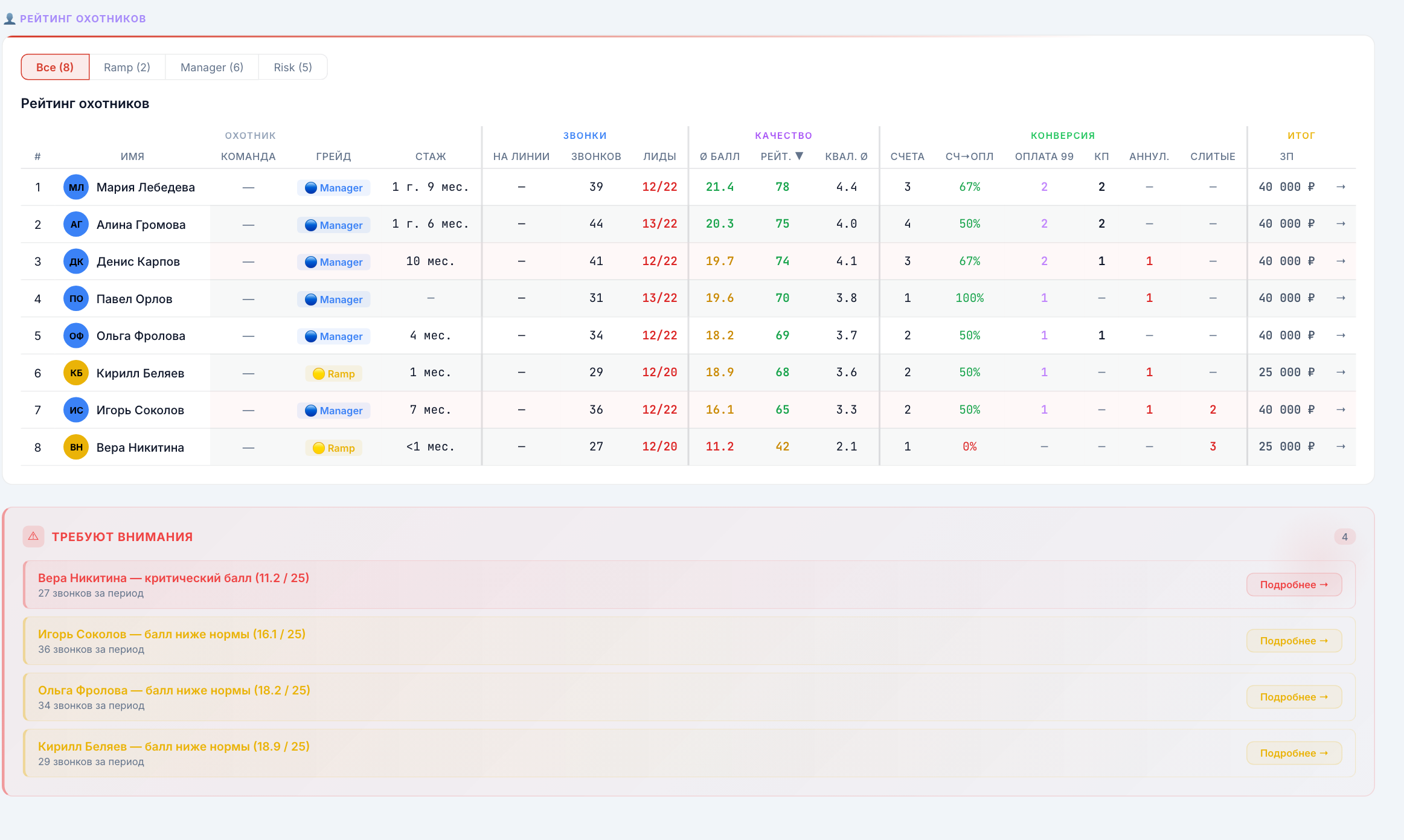Click the Ramp grade badge of Кирилл Беляев
The image size is (1404, 840).
pos(333,374)
